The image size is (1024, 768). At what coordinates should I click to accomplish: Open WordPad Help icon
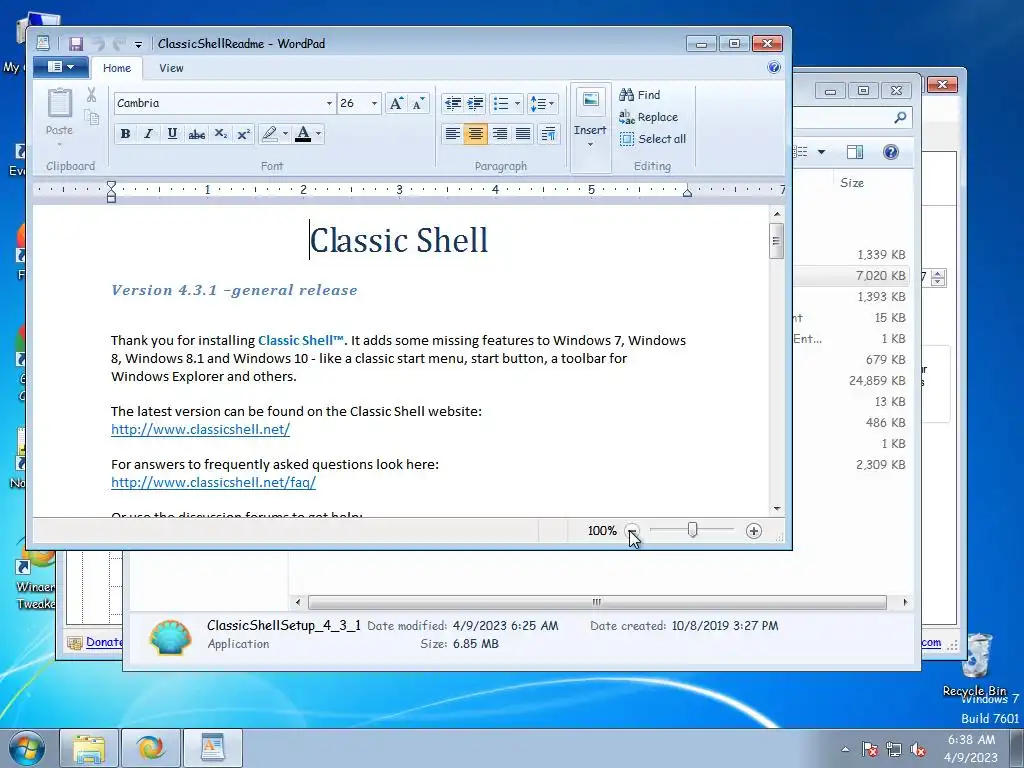pyautogui.click(x=774, y=67)
